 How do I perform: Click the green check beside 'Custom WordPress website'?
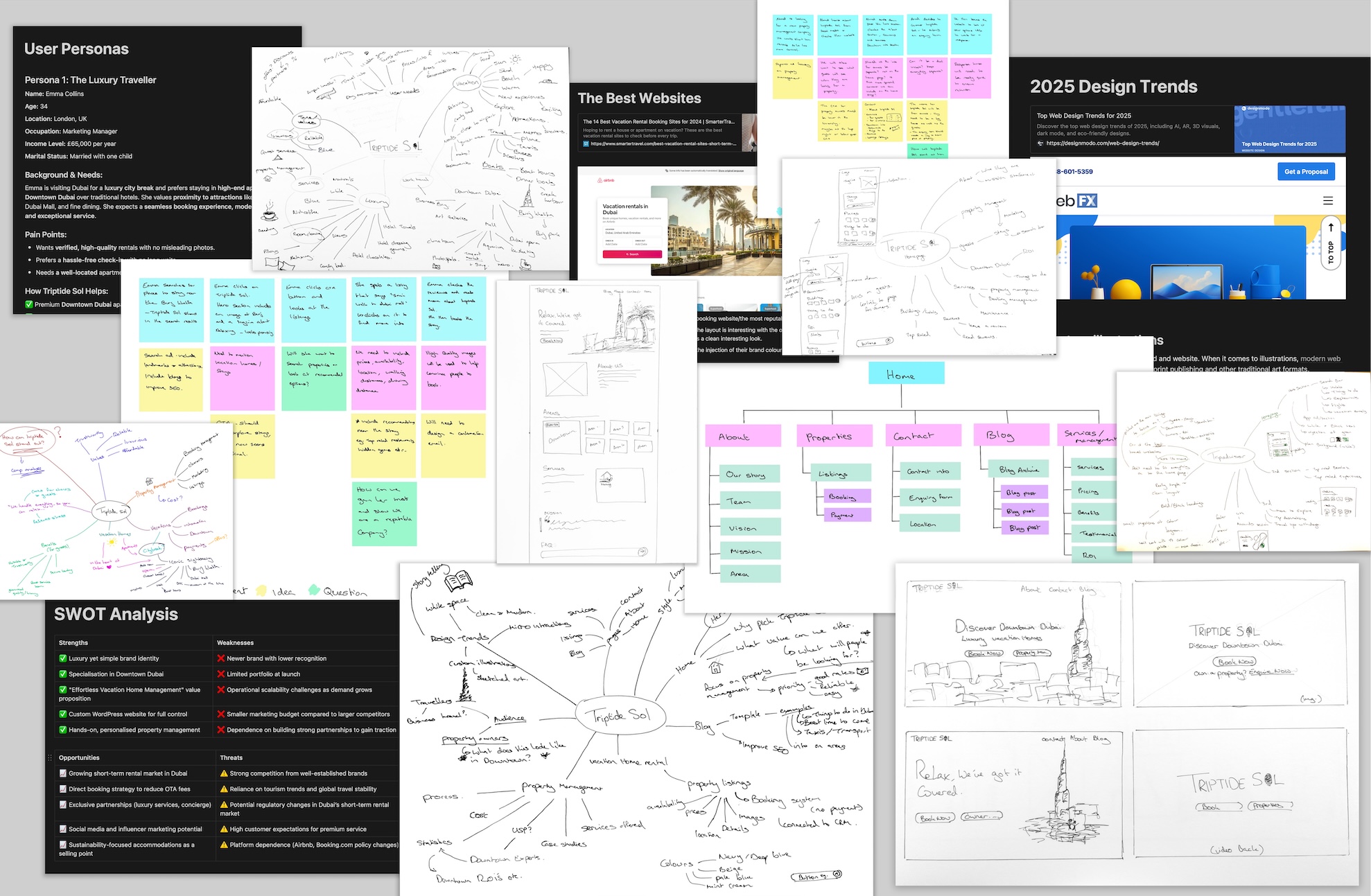tap(63, 714)
